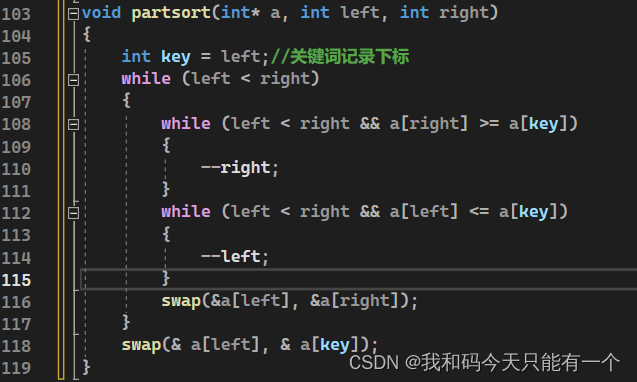Click the '--left;' statement
637x382 pixels.
coord(235,256)
